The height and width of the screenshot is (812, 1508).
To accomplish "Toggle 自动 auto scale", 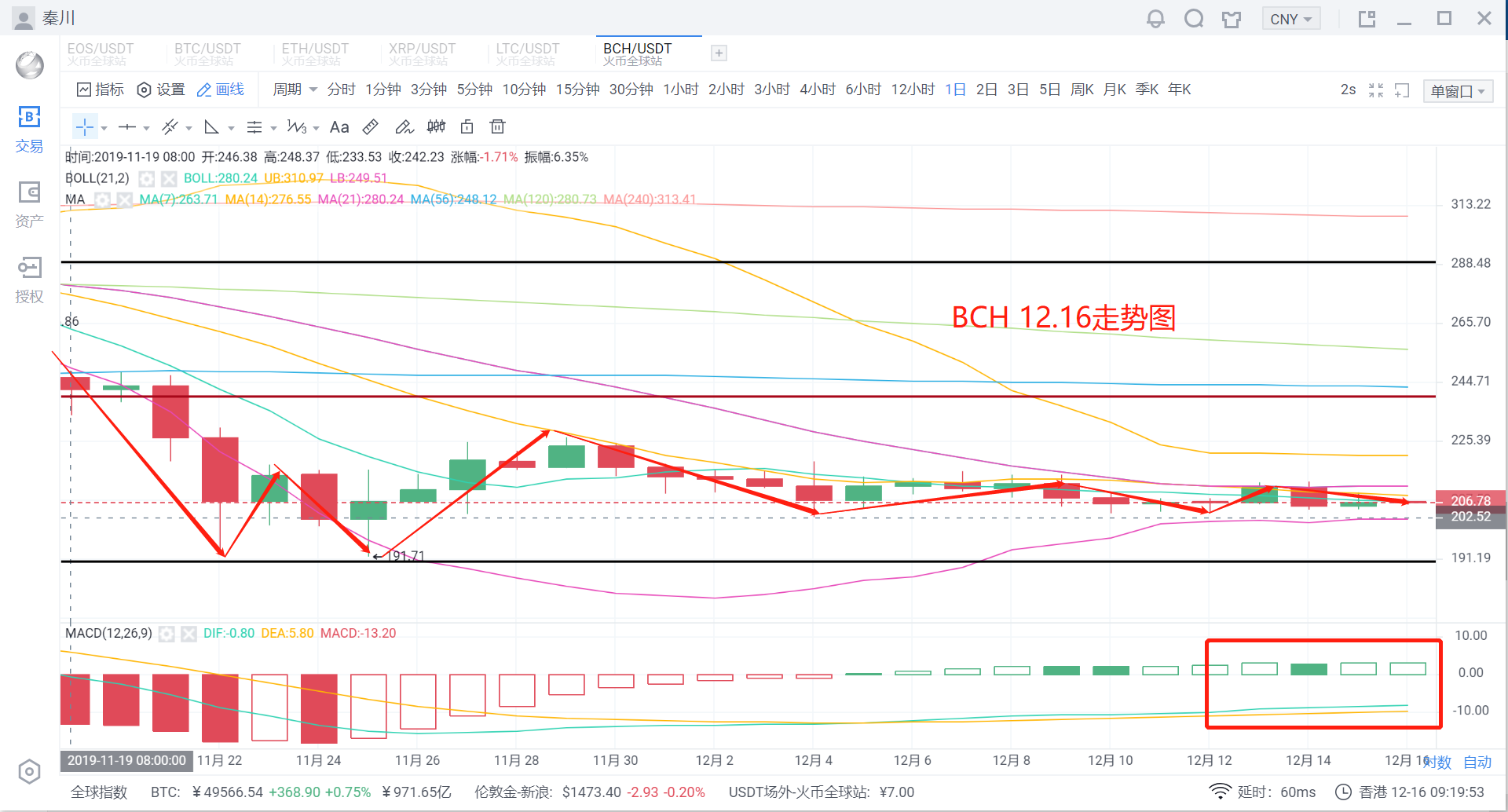I will (1477, 762).
